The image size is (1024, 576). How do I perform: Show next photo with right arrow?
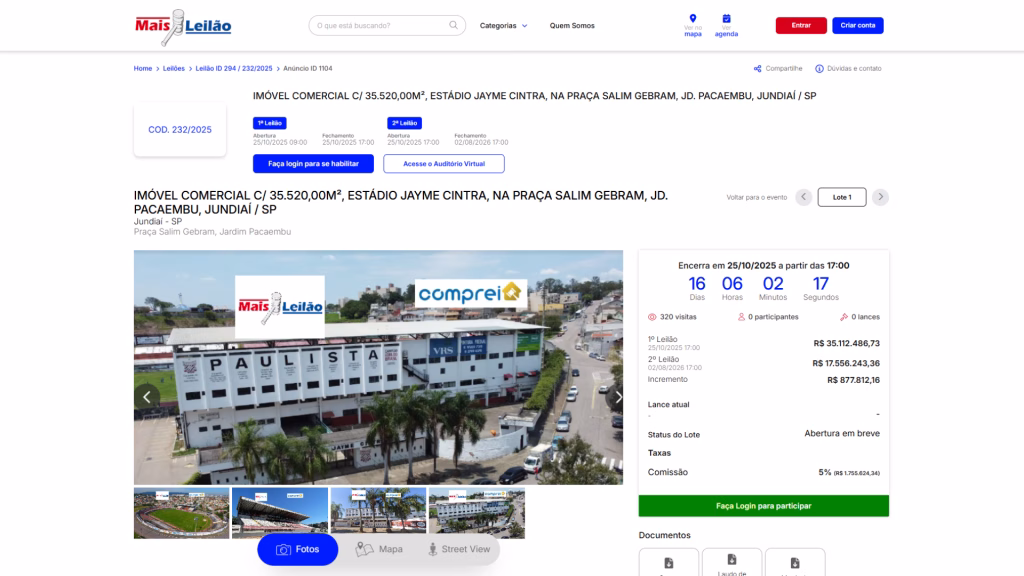point(617,397)
